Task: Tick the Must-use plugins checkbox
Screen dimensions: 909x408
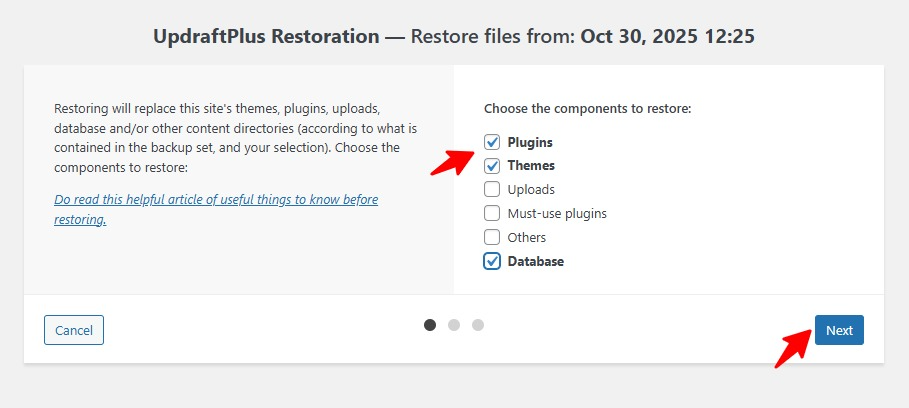Action: [x=492, y=213]
